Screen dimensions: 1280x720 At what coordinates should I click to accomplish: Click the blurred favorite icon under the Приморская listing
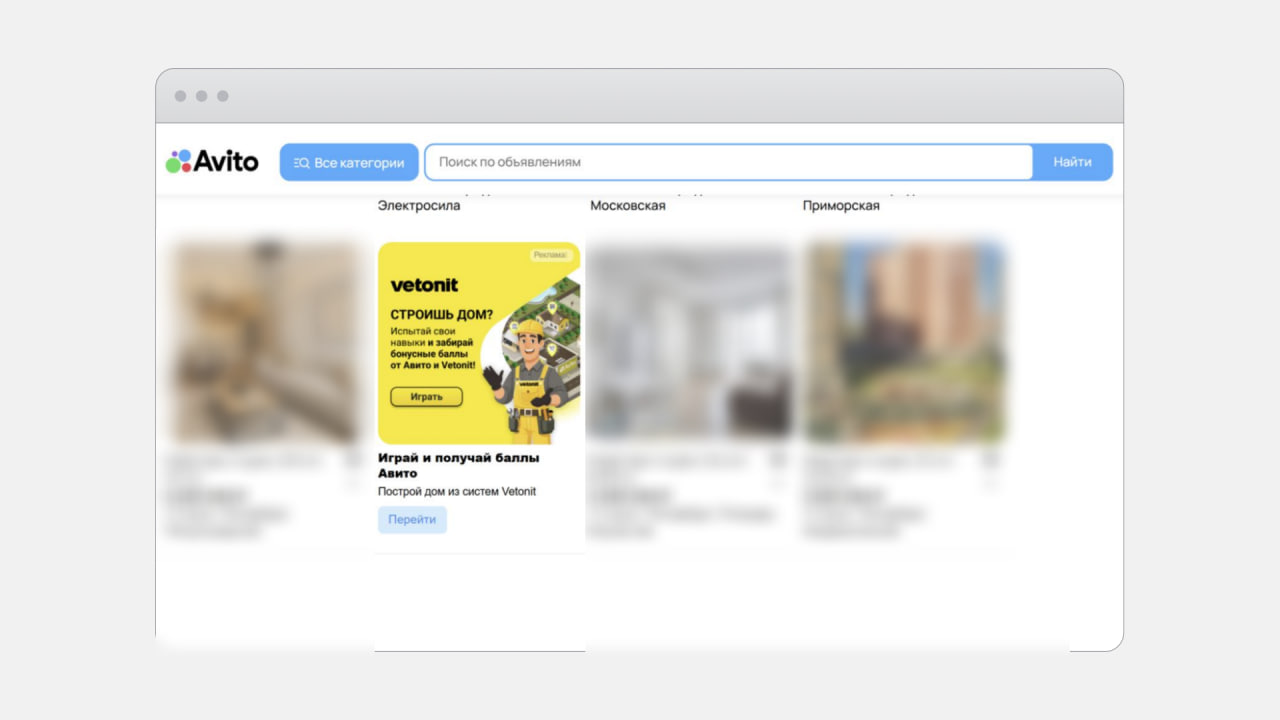[x=990, y=460]
